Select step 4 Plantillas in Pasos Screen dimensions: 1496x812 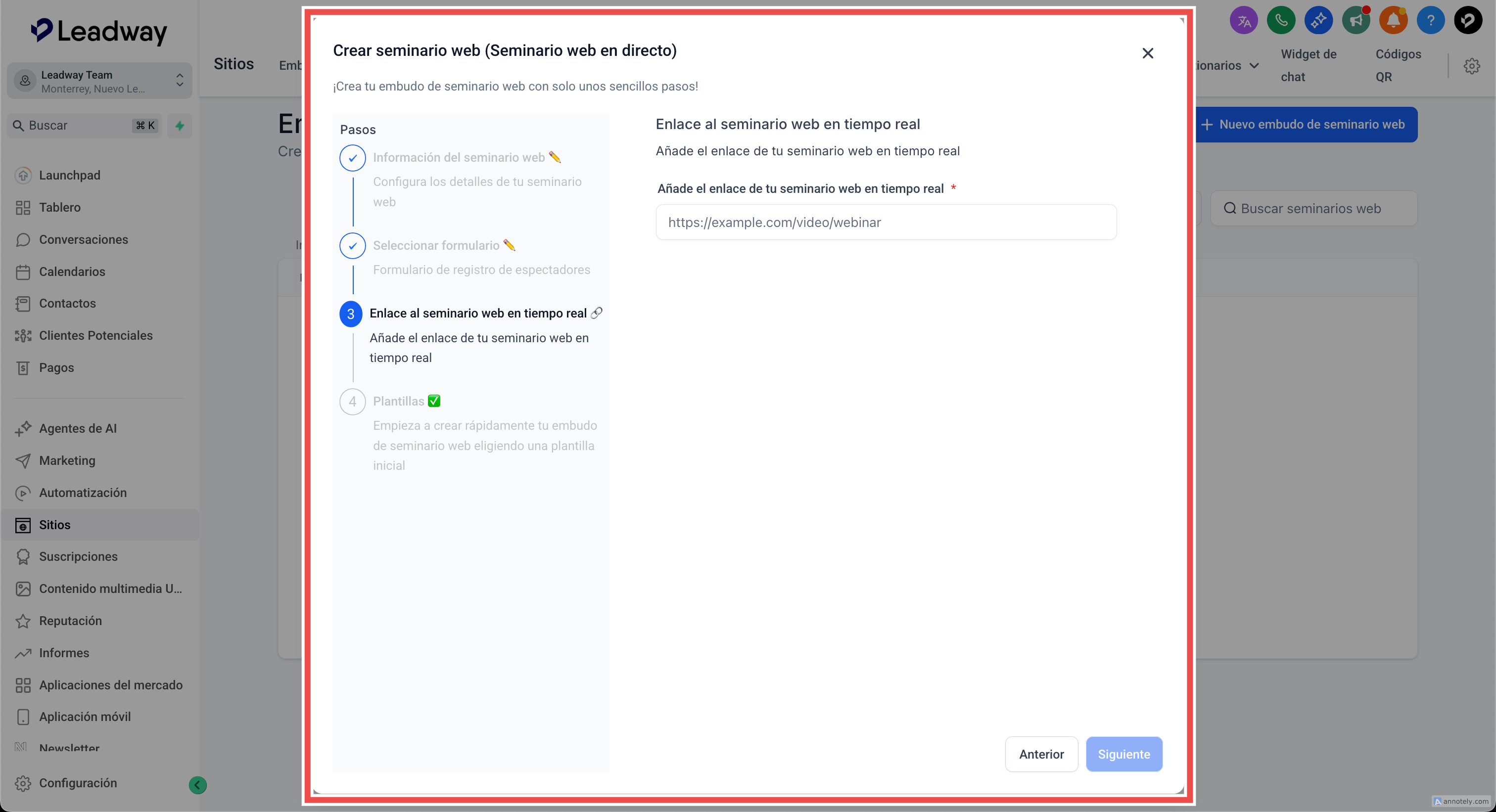[398, 401]
